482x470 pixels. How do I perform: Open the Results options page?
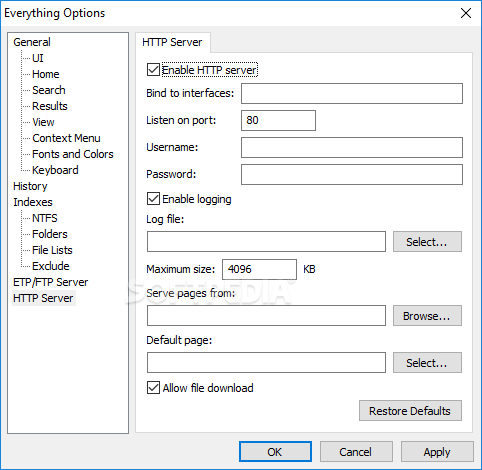pyautogui.click(x=50, y=106)
